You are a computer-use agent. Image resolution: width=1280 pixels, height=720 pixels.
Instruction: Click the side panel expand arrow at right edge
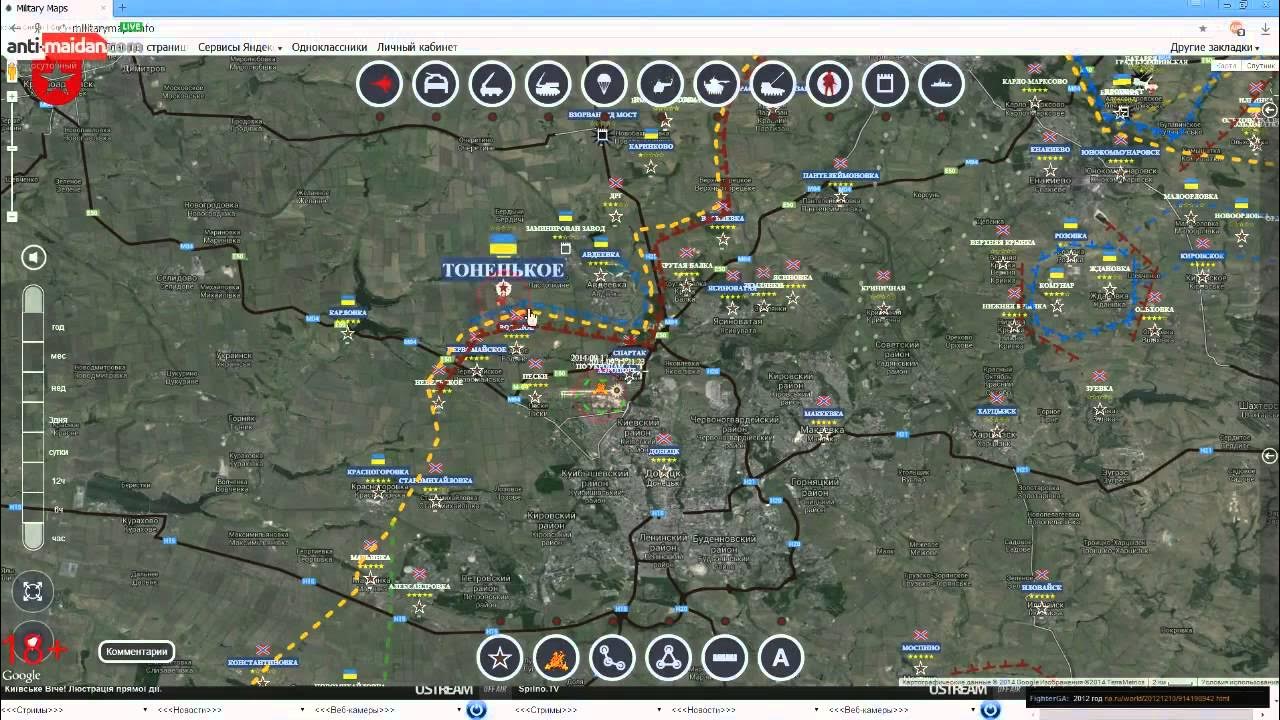point(1270,456)
